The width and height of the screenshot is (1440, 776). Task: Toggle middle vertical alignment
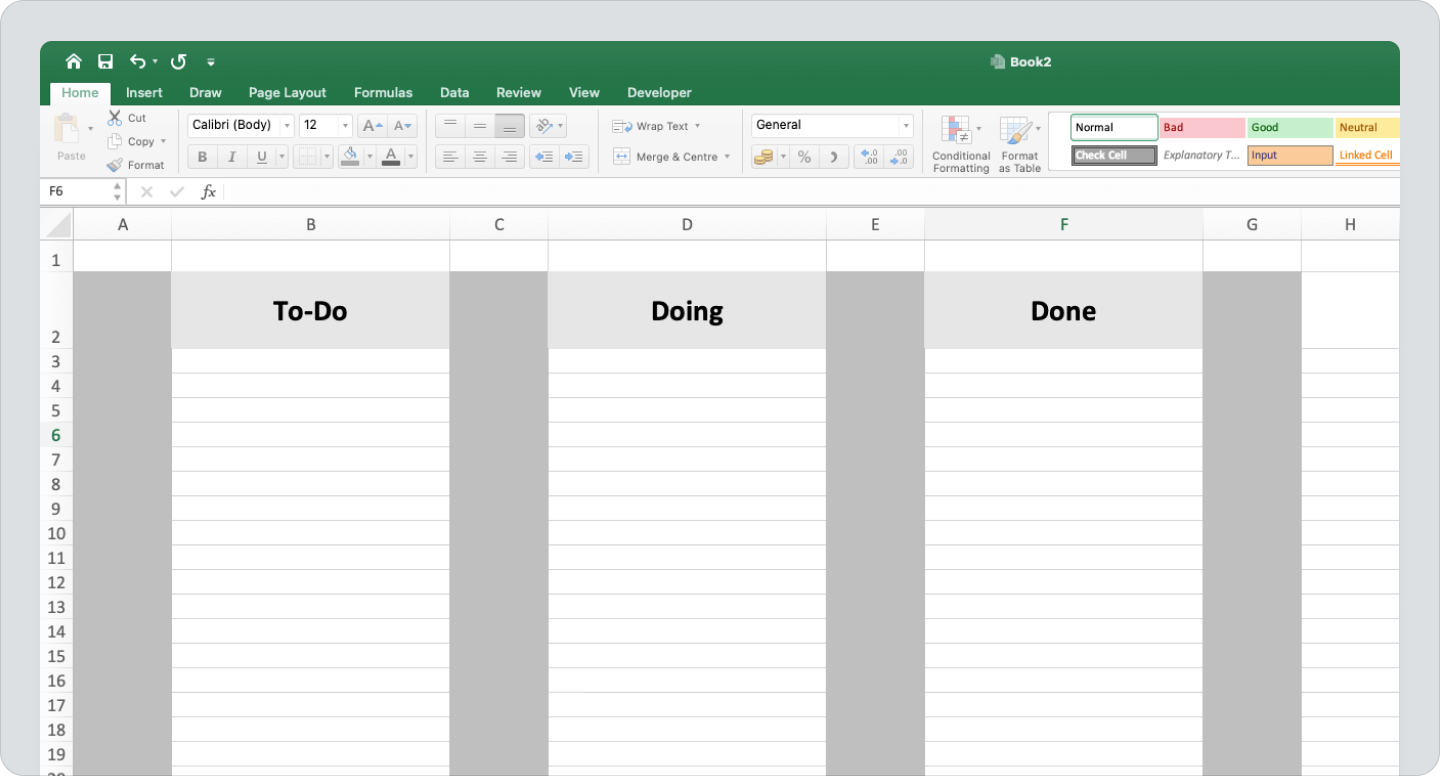pyautogui.click(x=479, y=125)
